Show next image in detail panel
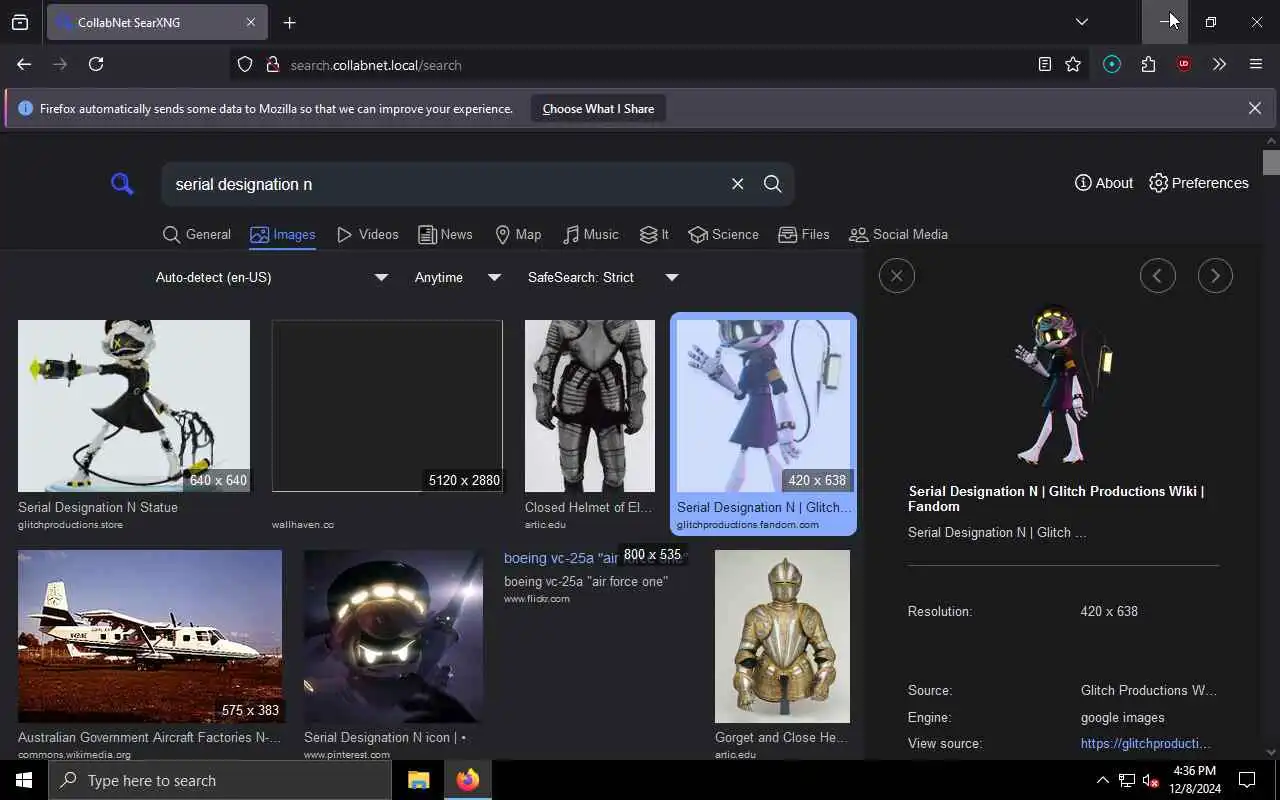Viewport: 1280px width, 800px height. pyautogui.click(x=1215, y=276)
